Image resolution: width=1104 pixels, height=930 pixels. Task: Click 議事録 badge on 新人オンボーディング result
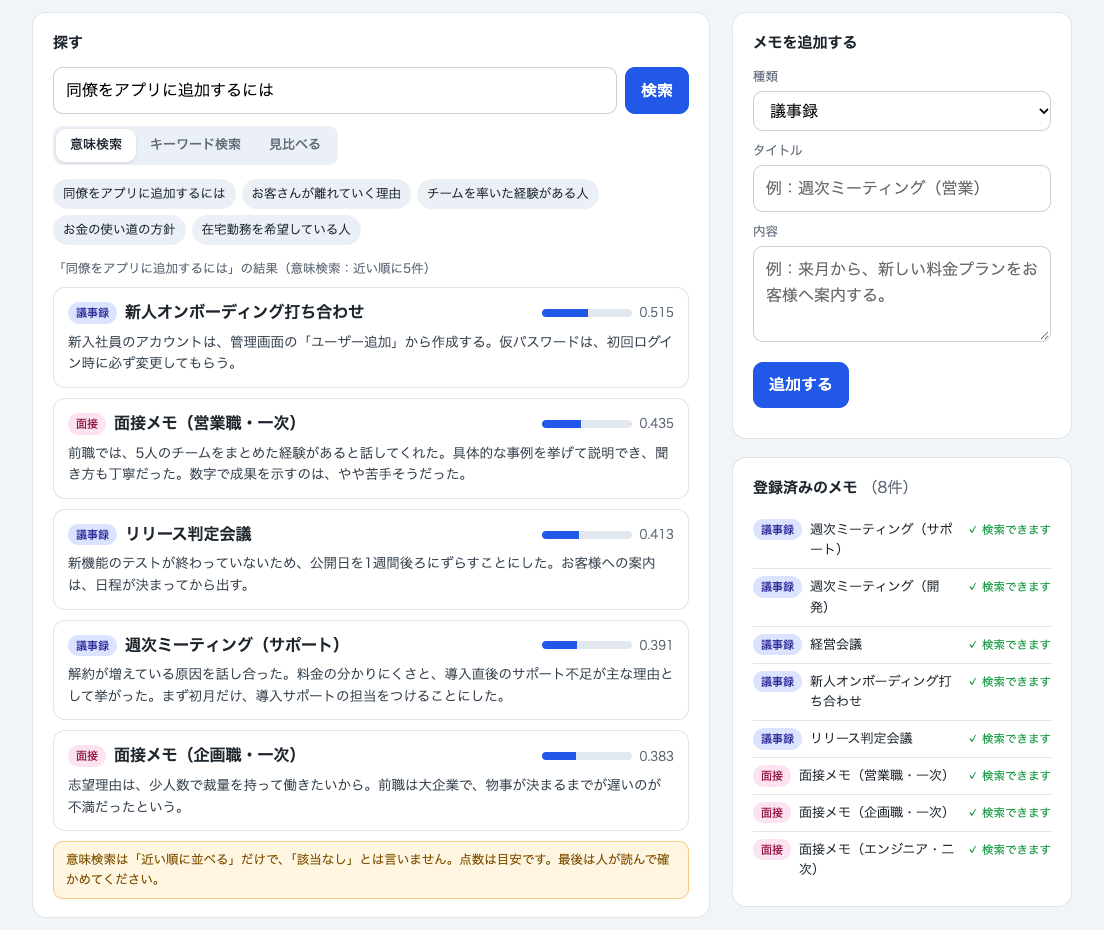[x=92, y=313]
